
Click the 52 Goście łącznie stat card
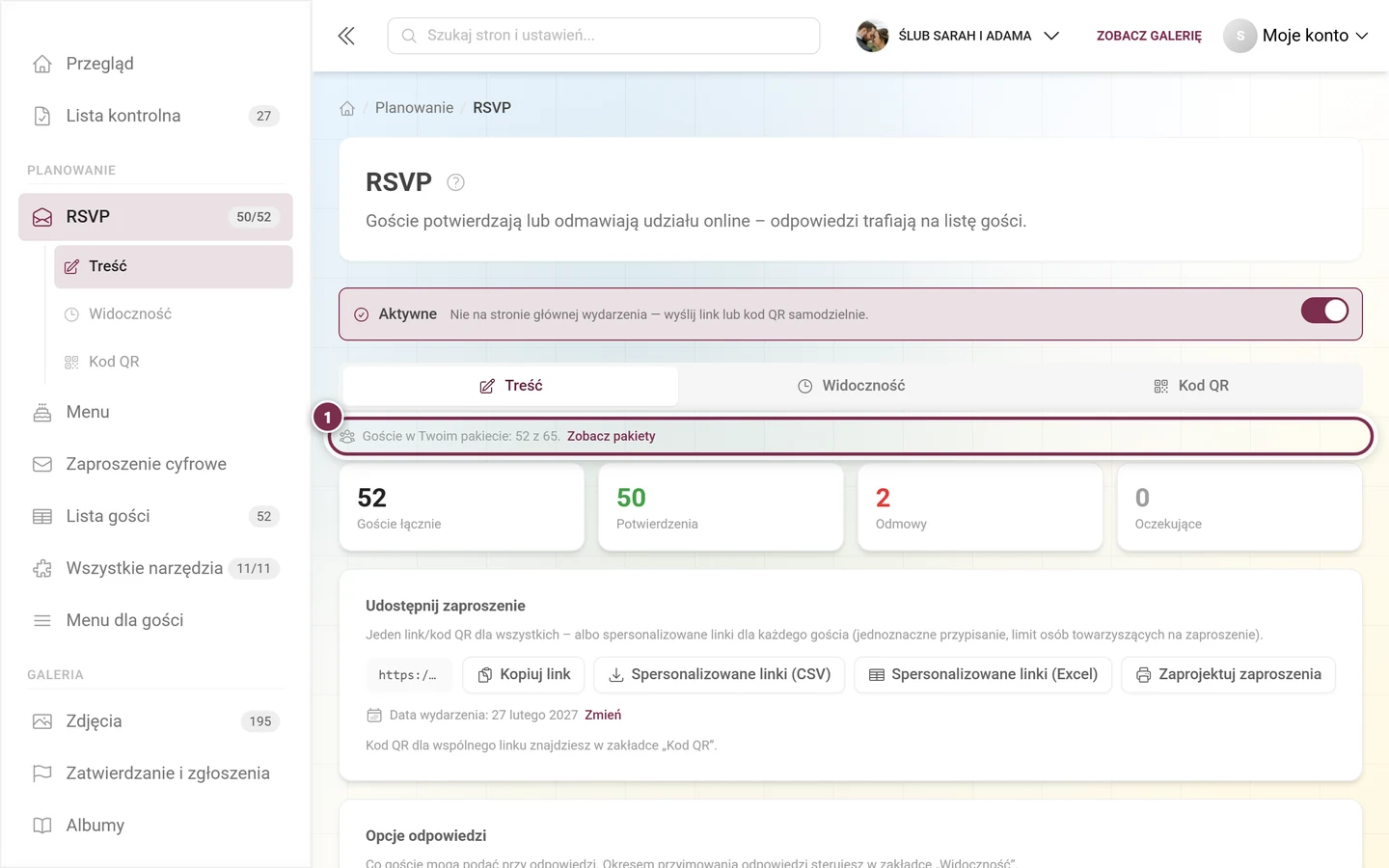click(462, 507)
